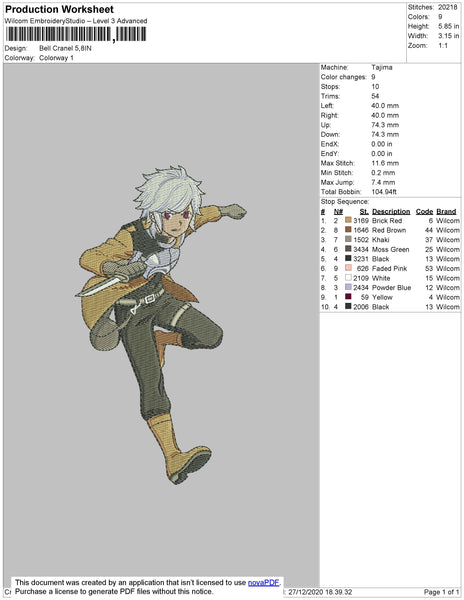The height and width of the screenshot is (600, 464).
Task: Click the Min Stitch value '0.2 mm'
Action: [x=383, y=173]
